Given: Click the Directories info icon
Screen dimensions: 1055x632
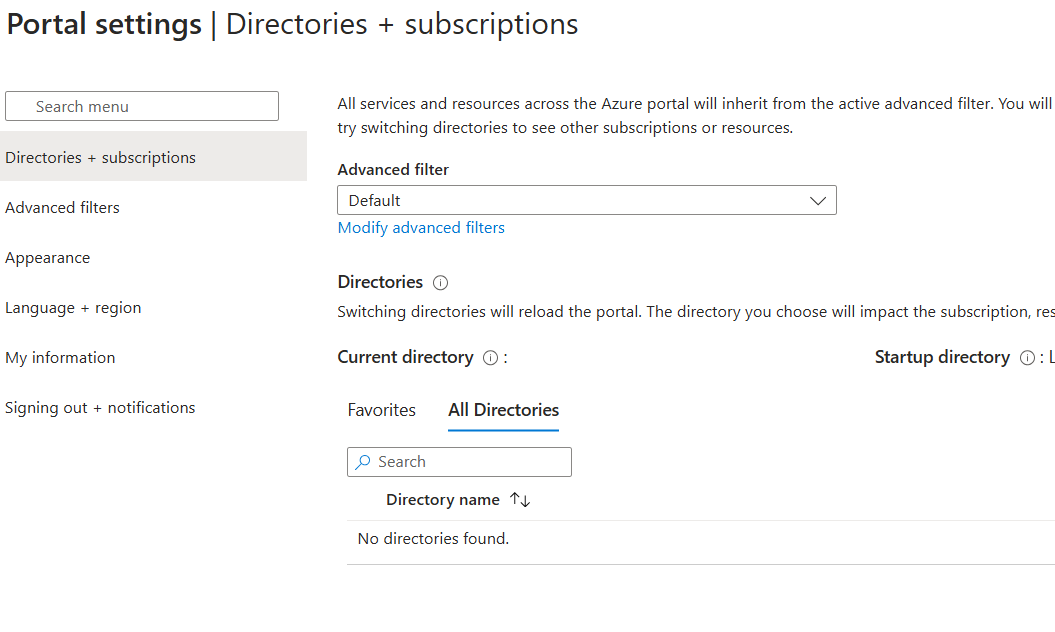Looking at the screenshot, I should click(440, 283).
